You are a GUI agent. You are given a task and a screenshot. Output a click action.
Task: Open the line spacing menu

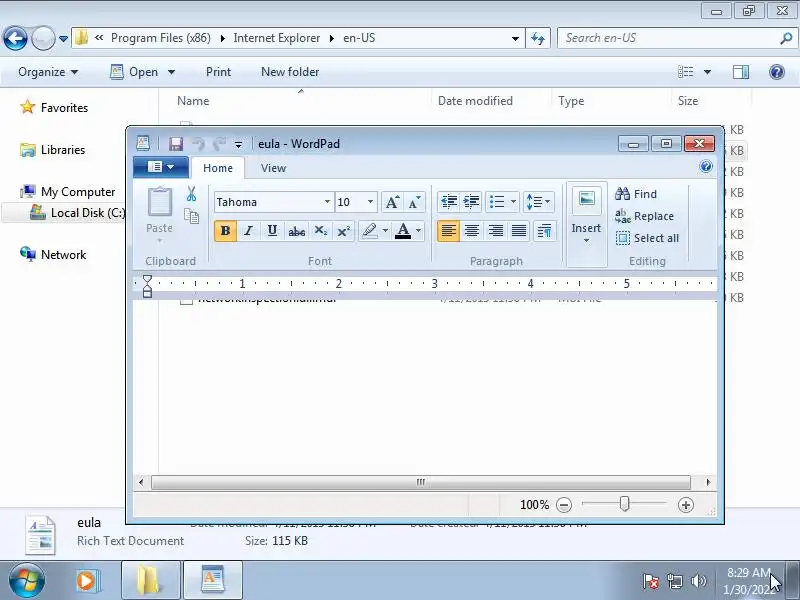click(538, 202)
